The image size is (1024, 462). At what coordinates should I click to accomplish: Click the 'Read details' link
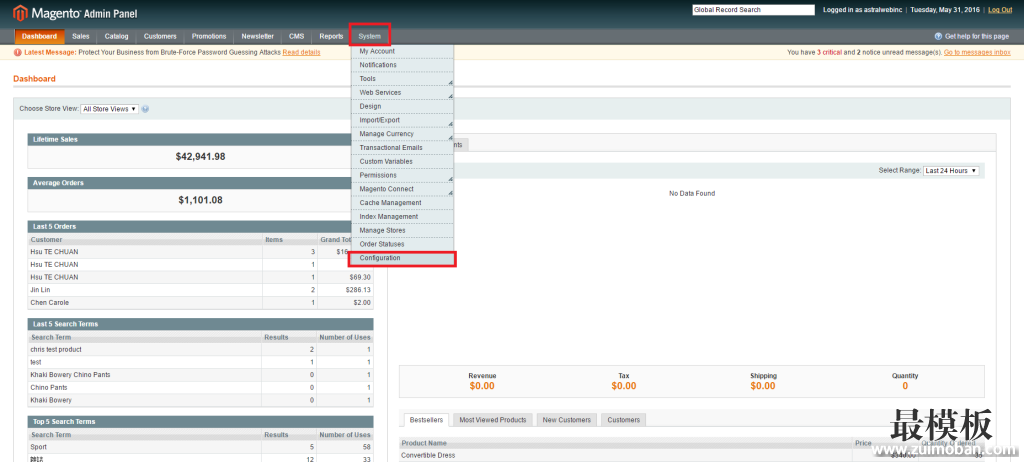[301, 52]
